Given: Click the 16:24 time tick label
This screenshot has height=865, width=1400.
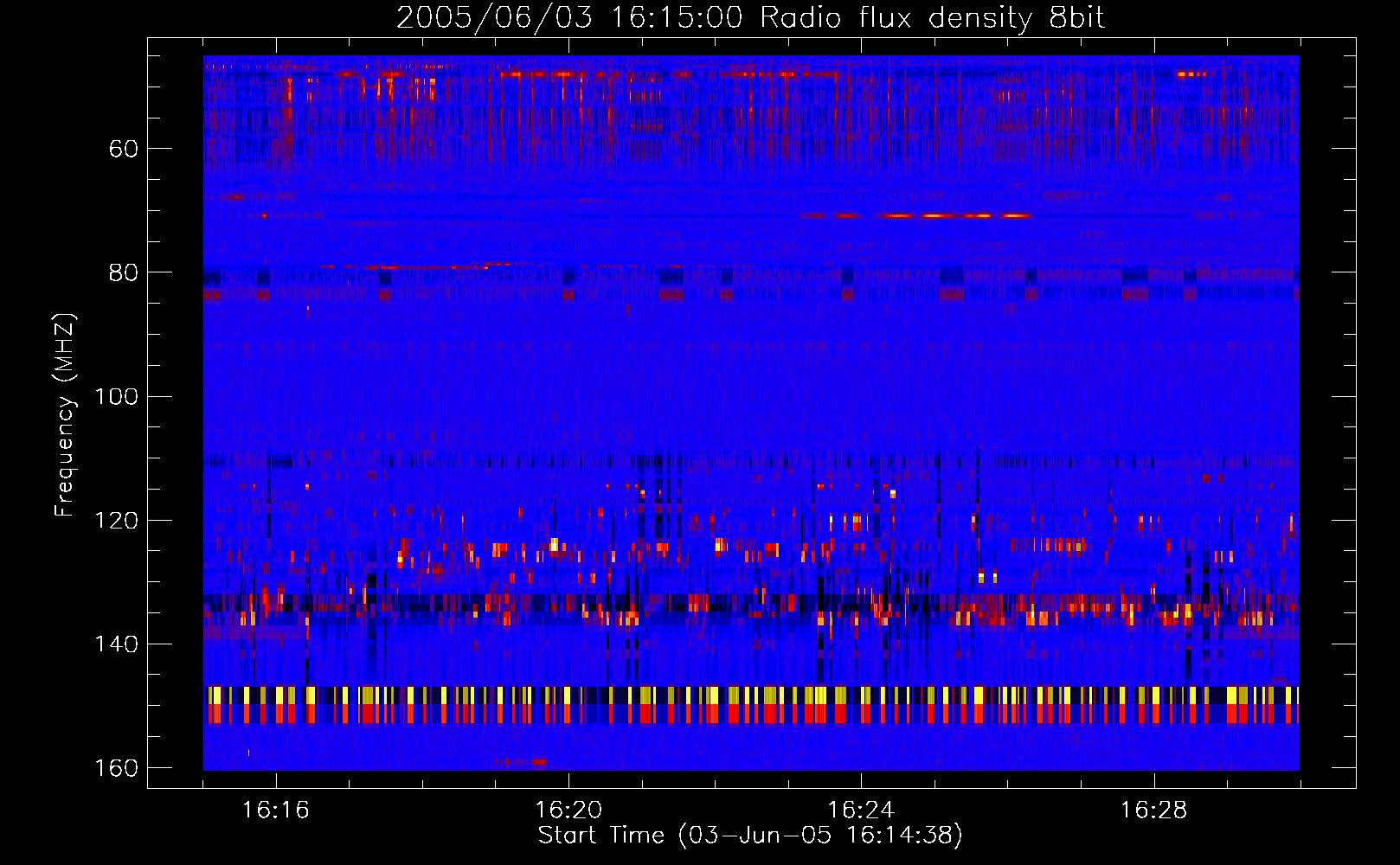Looking at the screenshot, I should click(861, 811).
